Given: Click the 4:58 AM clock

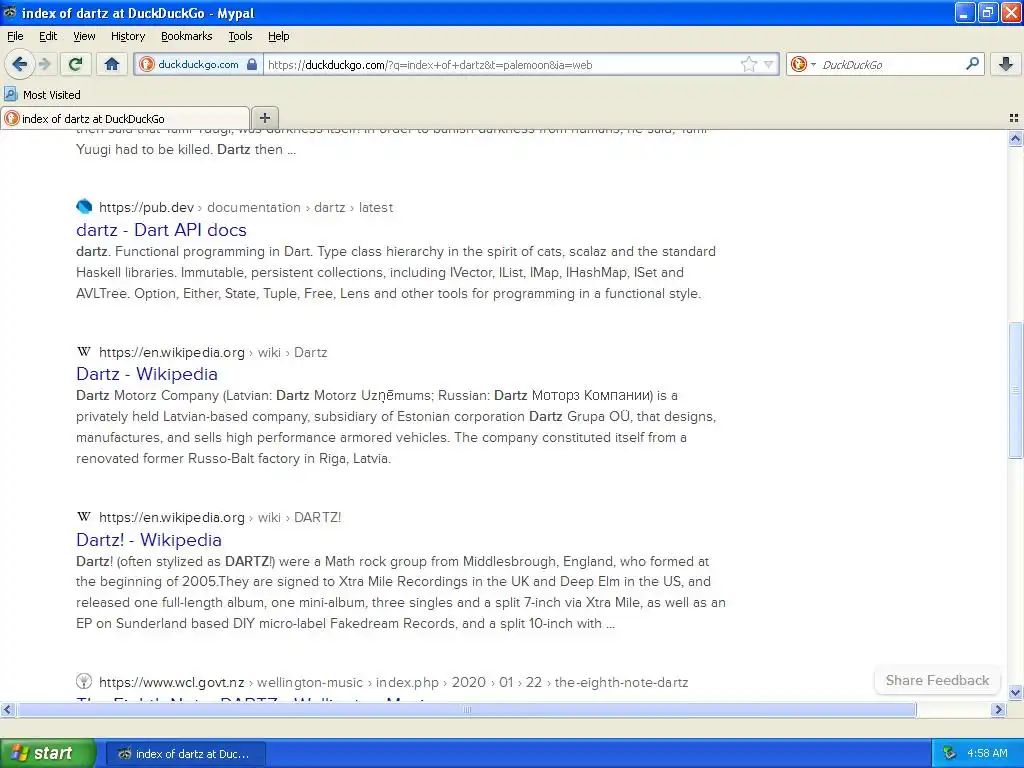Looking at the screenshot, I should tap(987, 753).
